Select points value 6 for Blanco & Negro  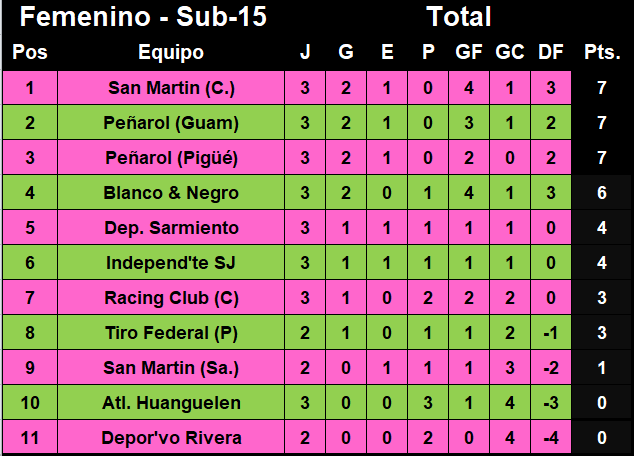[602, 192]
